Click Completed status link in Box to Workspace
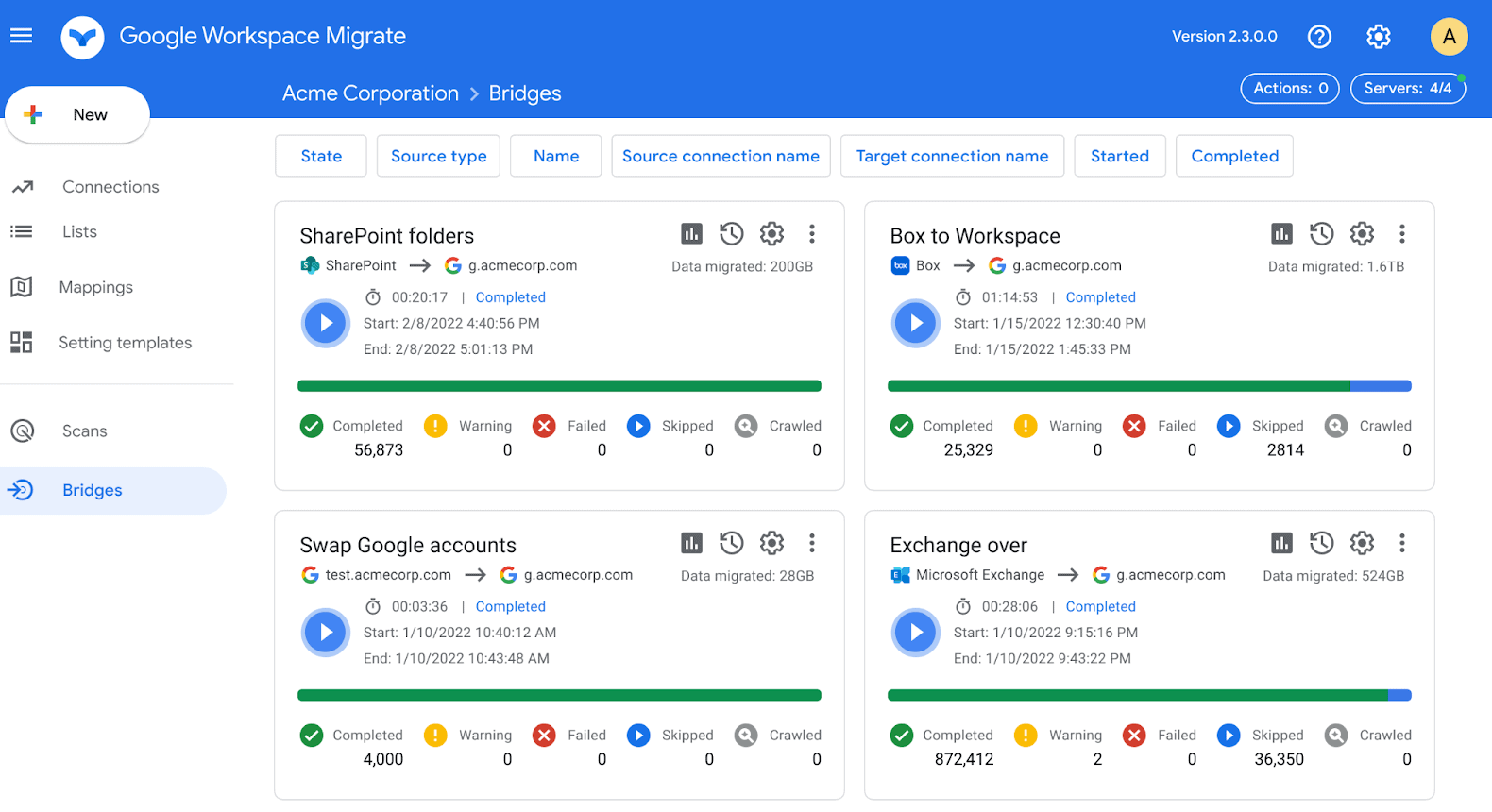The image size is (1492, 812). tap(1101, 297)
